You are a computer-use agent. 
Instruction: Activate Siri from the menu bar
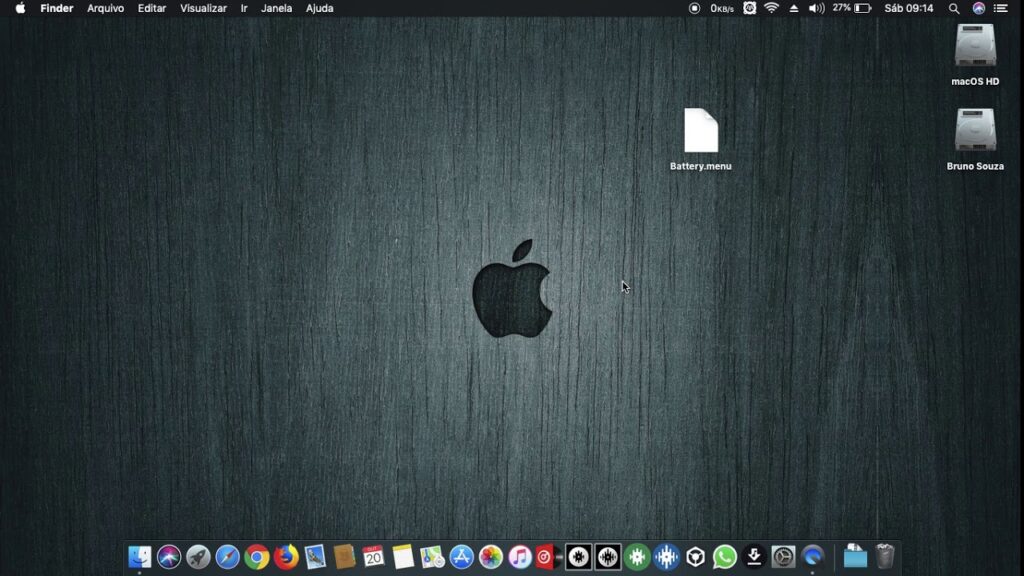coord(978,8)
